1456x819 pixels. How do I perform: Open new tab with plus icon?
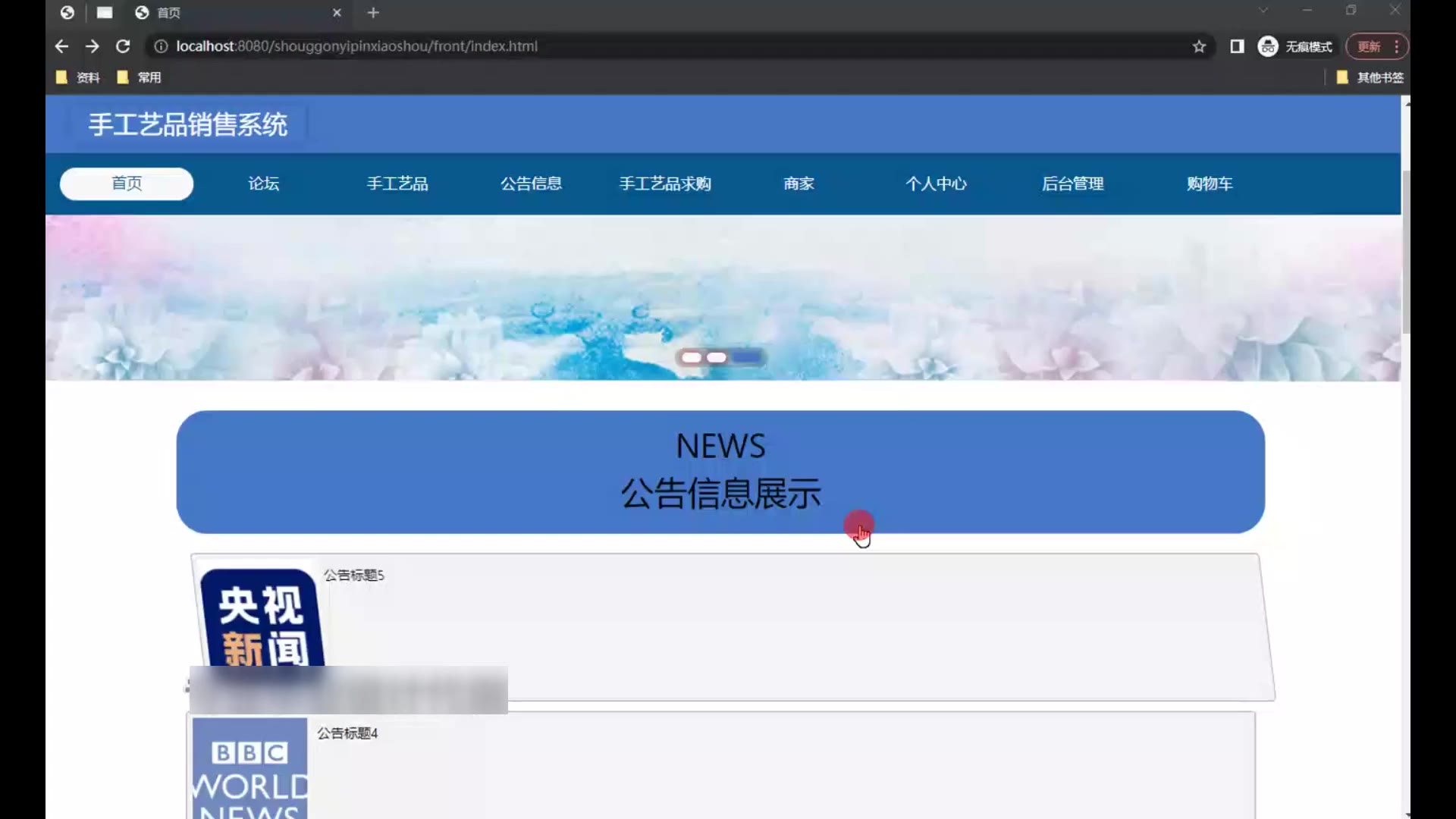coord(373,12)
